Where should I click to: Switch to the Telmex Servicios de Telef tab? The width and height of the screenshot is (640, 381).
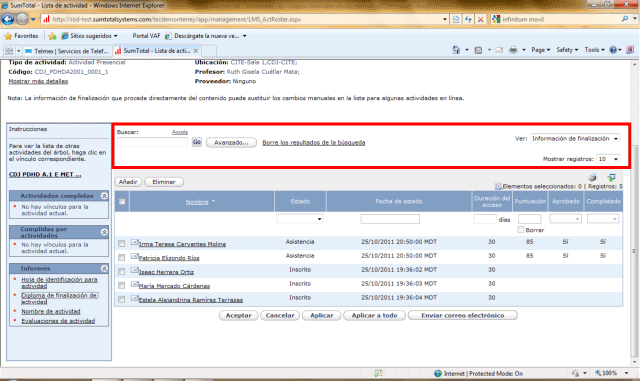pos(67,51)
